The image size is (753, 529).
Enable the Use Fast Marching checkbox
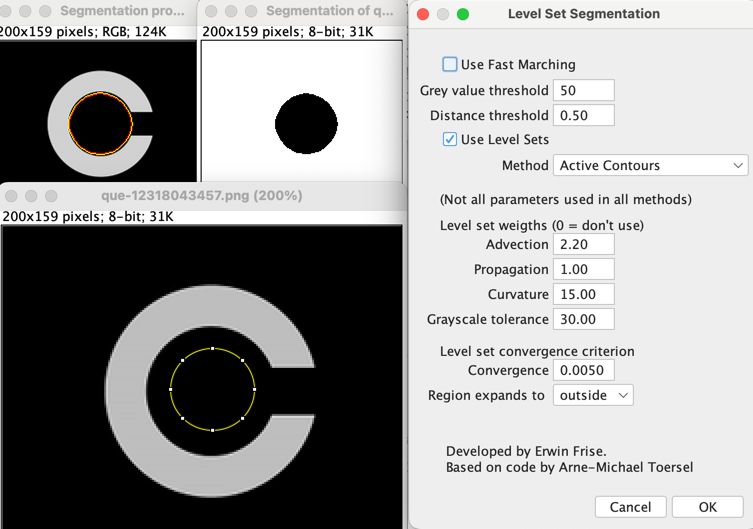(x=450, y=65)
